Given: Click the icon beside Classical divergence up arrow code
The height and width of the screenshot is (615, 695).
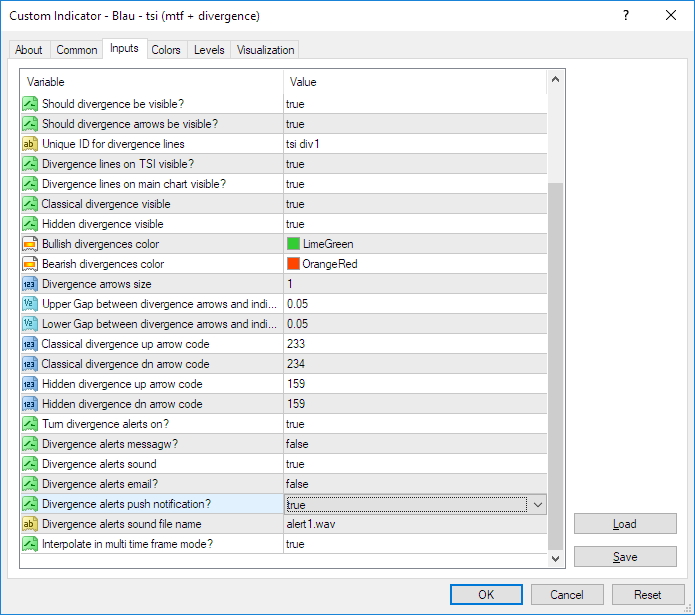Looking at the screenshot, I should point(30,344).
